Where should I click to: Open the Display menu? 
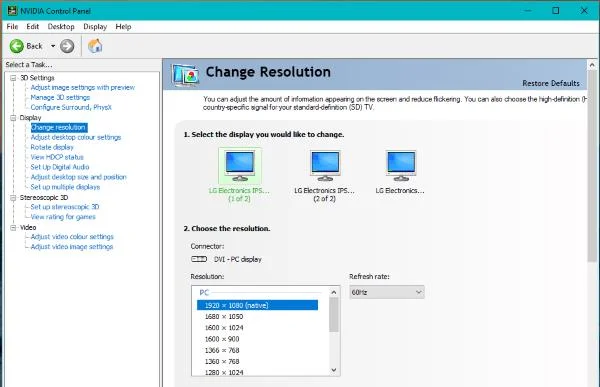(95, 26)
